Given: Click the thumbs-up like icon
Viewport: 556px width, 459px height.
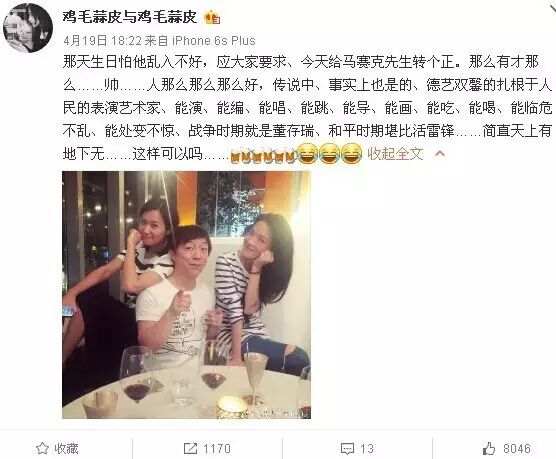Looking at the screenshot, I should tap(489, 448).
